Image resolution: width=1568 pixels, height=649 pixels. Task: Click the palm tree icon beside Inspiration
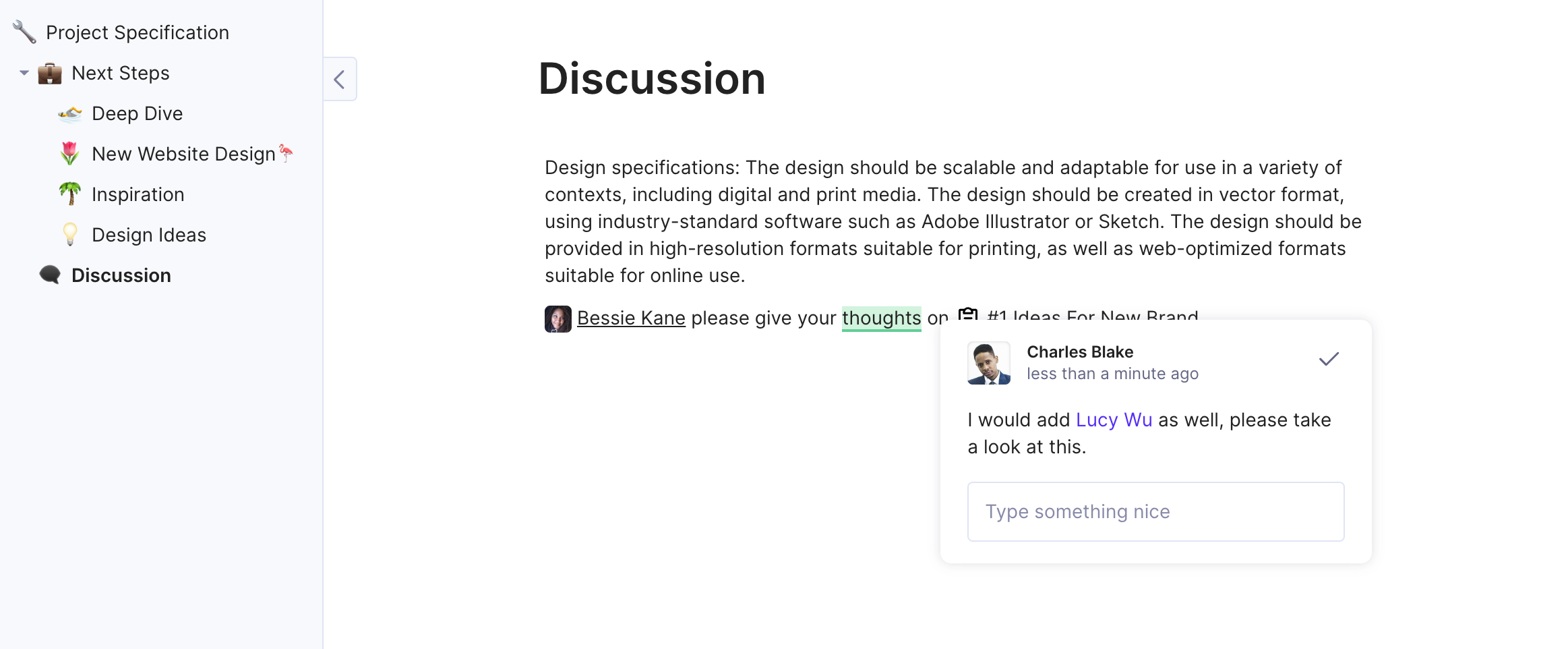[70, 194]
